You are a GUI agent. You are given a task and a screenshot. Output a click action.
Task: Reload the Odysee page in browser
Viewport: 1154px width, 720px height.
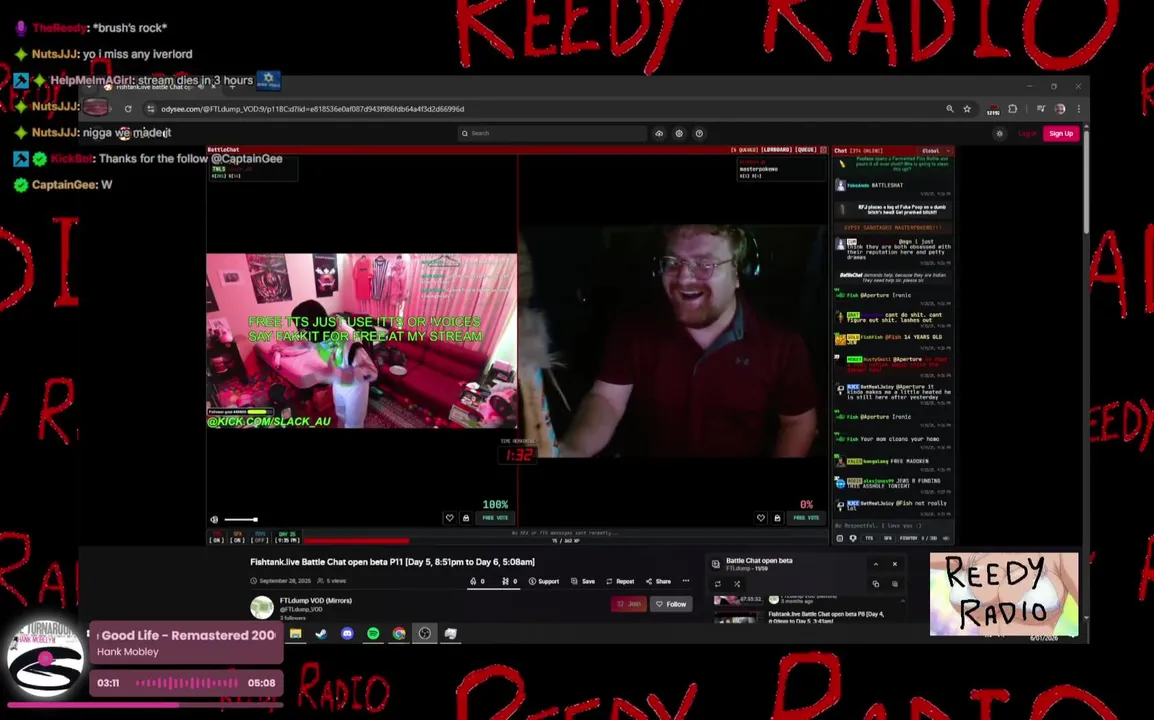coord(128,109)
